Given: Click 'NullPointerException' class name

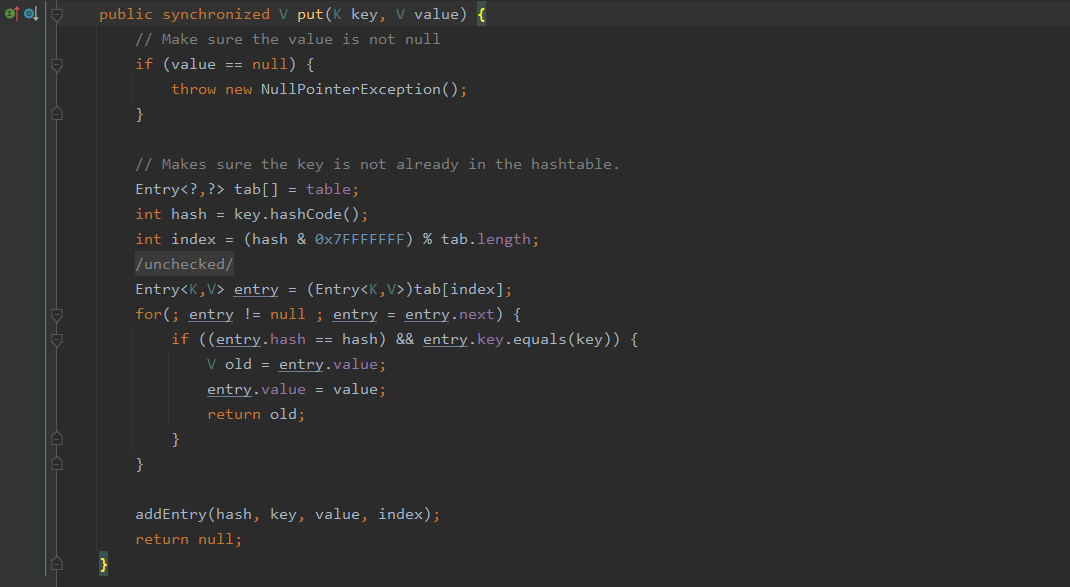Looking at the screenshot, I should point(351,89).
